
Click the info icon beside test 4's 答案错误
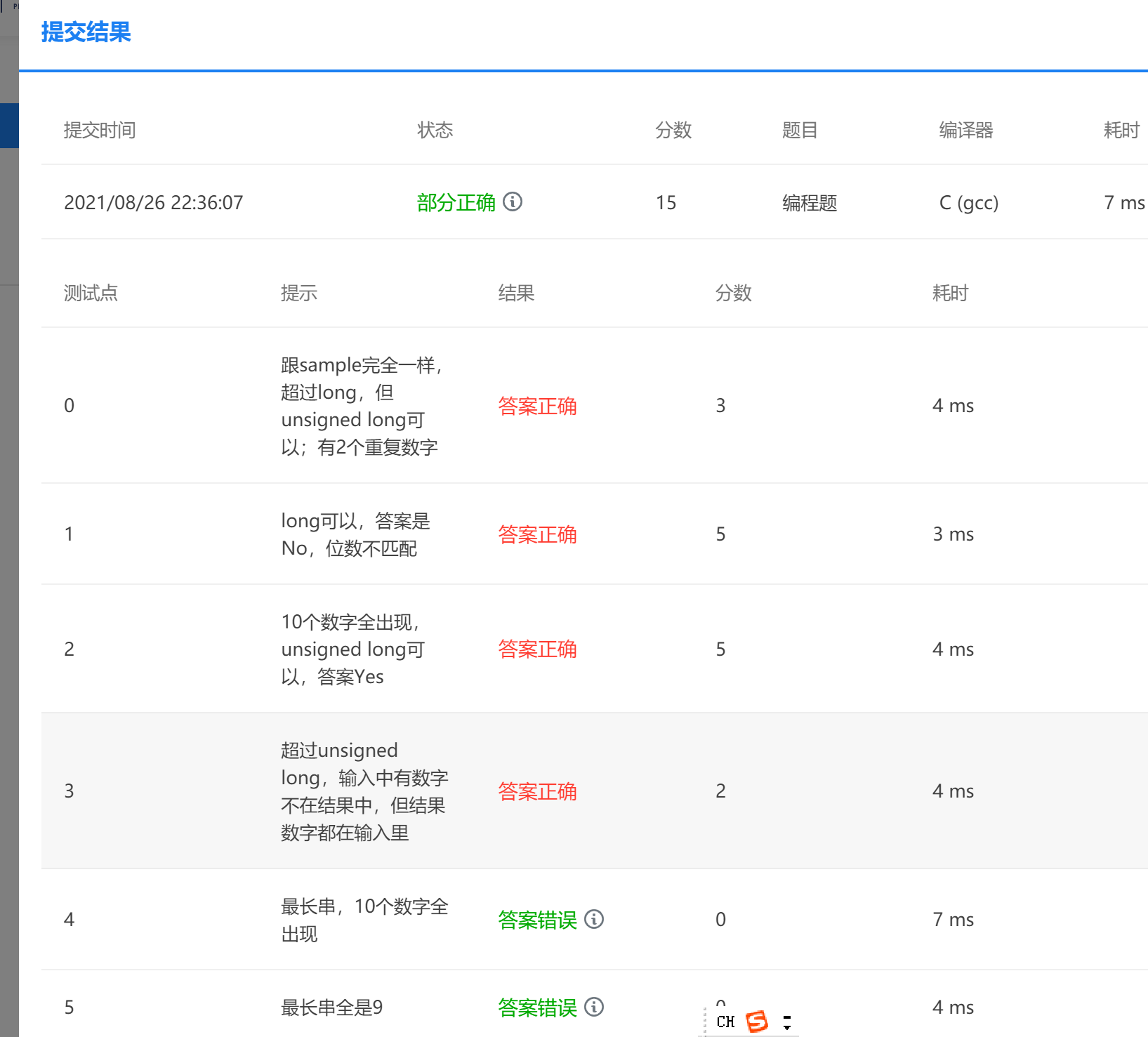click(594, 920)
